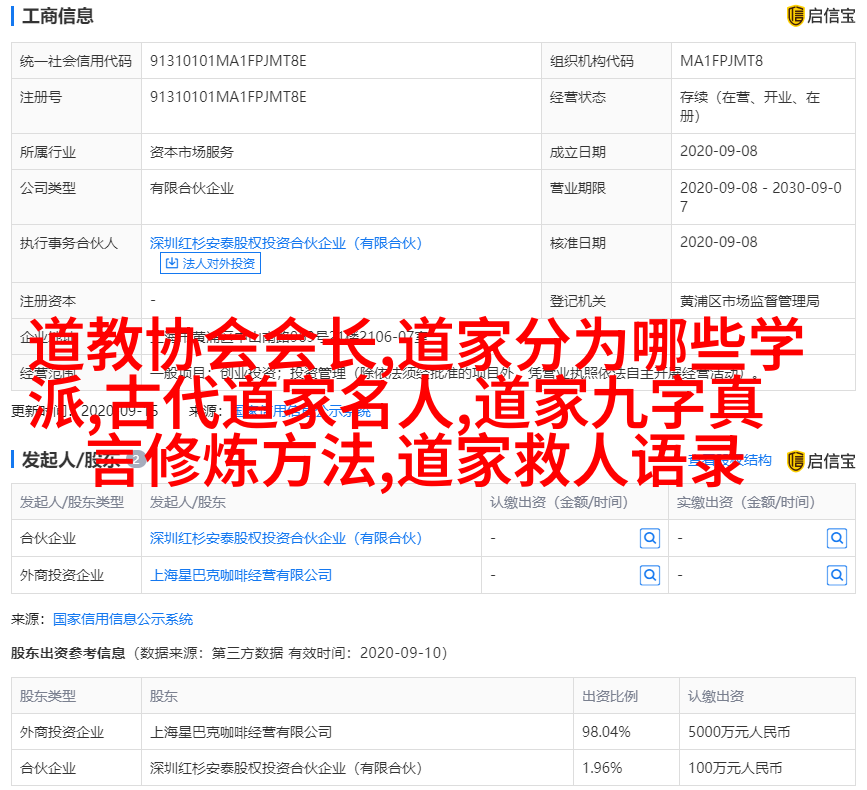Click magnifier icon for 认缴出资 in 合伙企业 row
Image resolution: width=867 pixels, height=790 pixels.
click(x=650, y=538)
